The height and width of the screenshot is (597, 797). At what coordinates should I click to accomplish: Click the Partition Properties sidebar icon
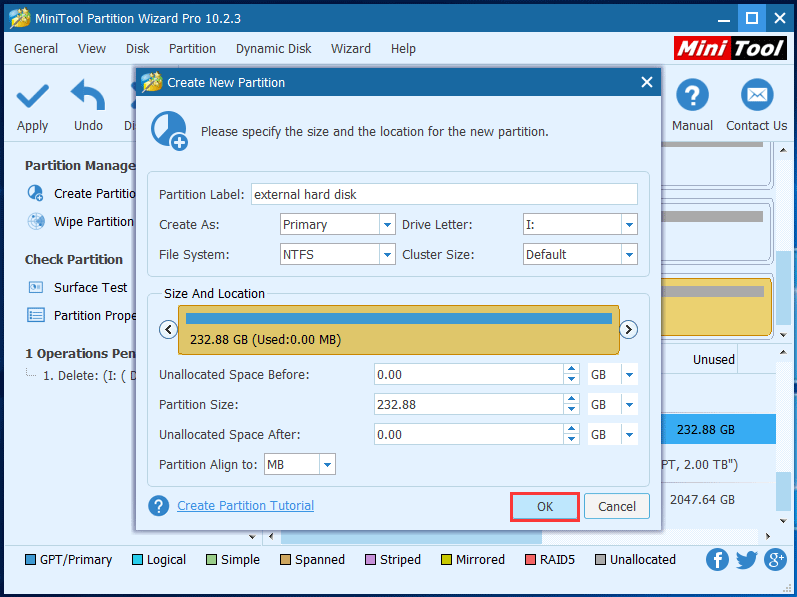tap(36, 316)
